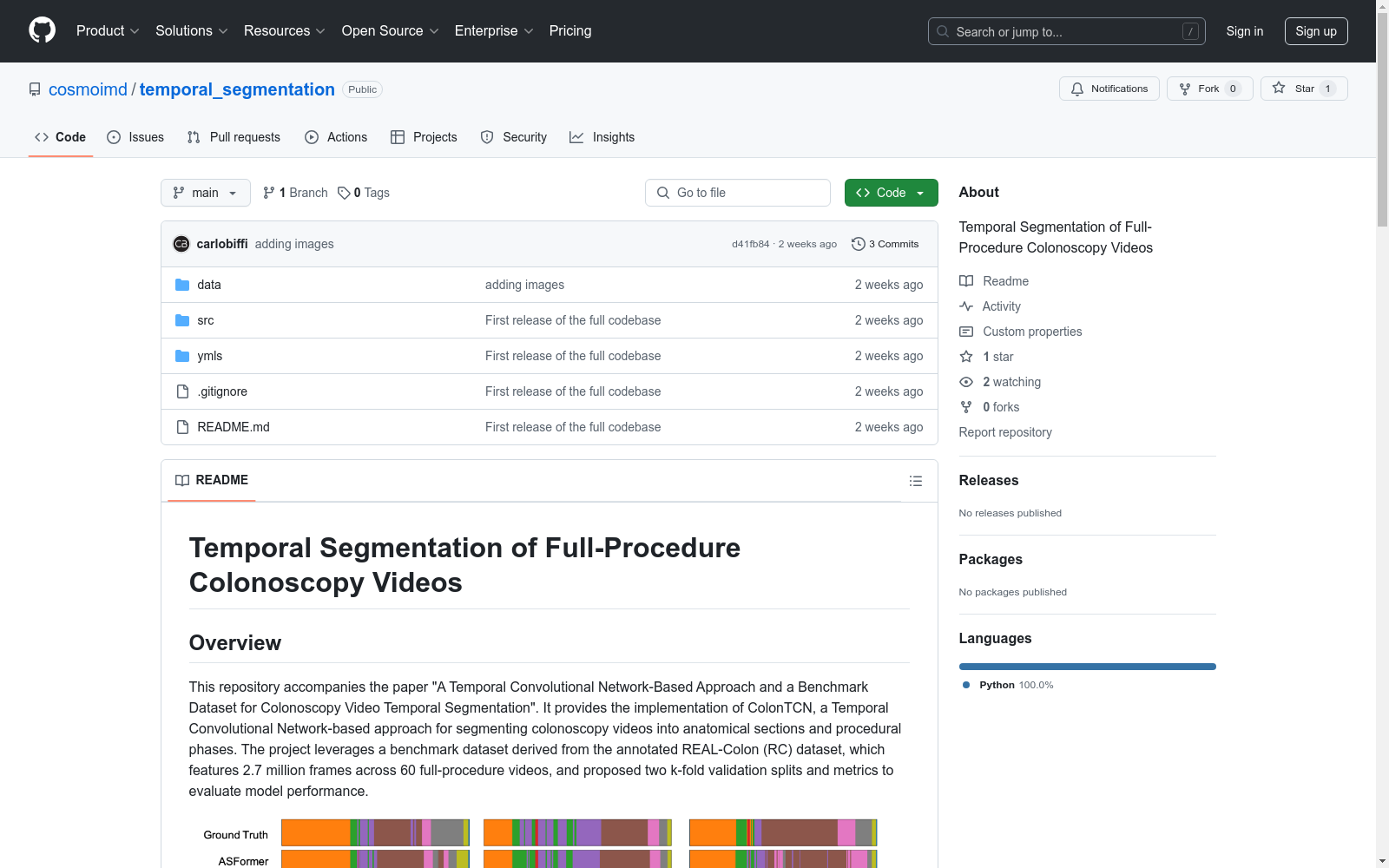
Task: Open the Issues tab
Action: [135, 137]
